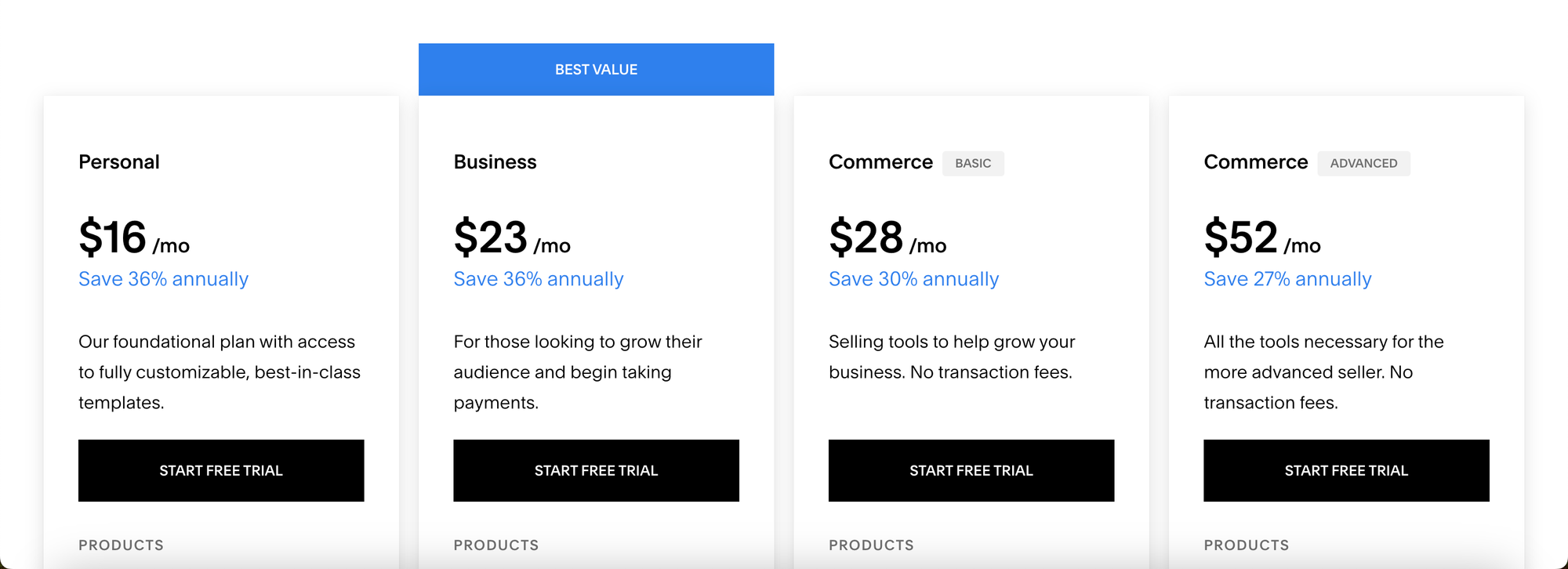Viewport: 1568px width, 569px height.
Task: Start free trial for Commerce Basic
Action: tap(971, 470)
